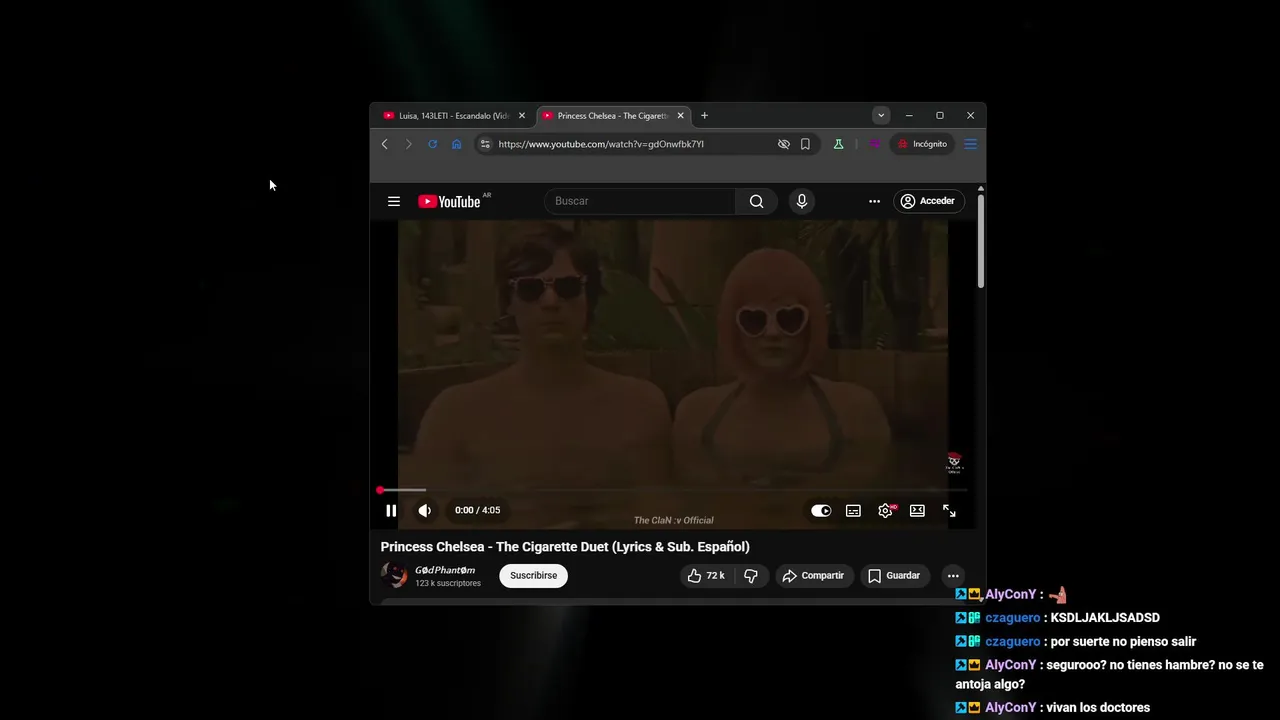Click the browser home icon
This screenshot has width=1280, height=720.
(457, 144)
